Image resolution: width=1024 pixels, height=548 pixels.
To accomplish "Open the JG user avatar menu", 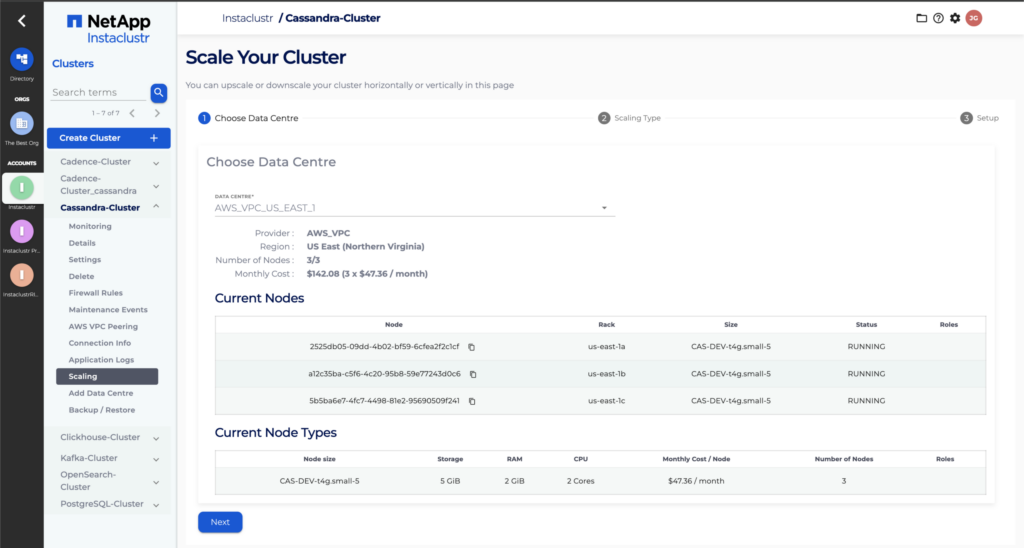I will coord(973,18).
